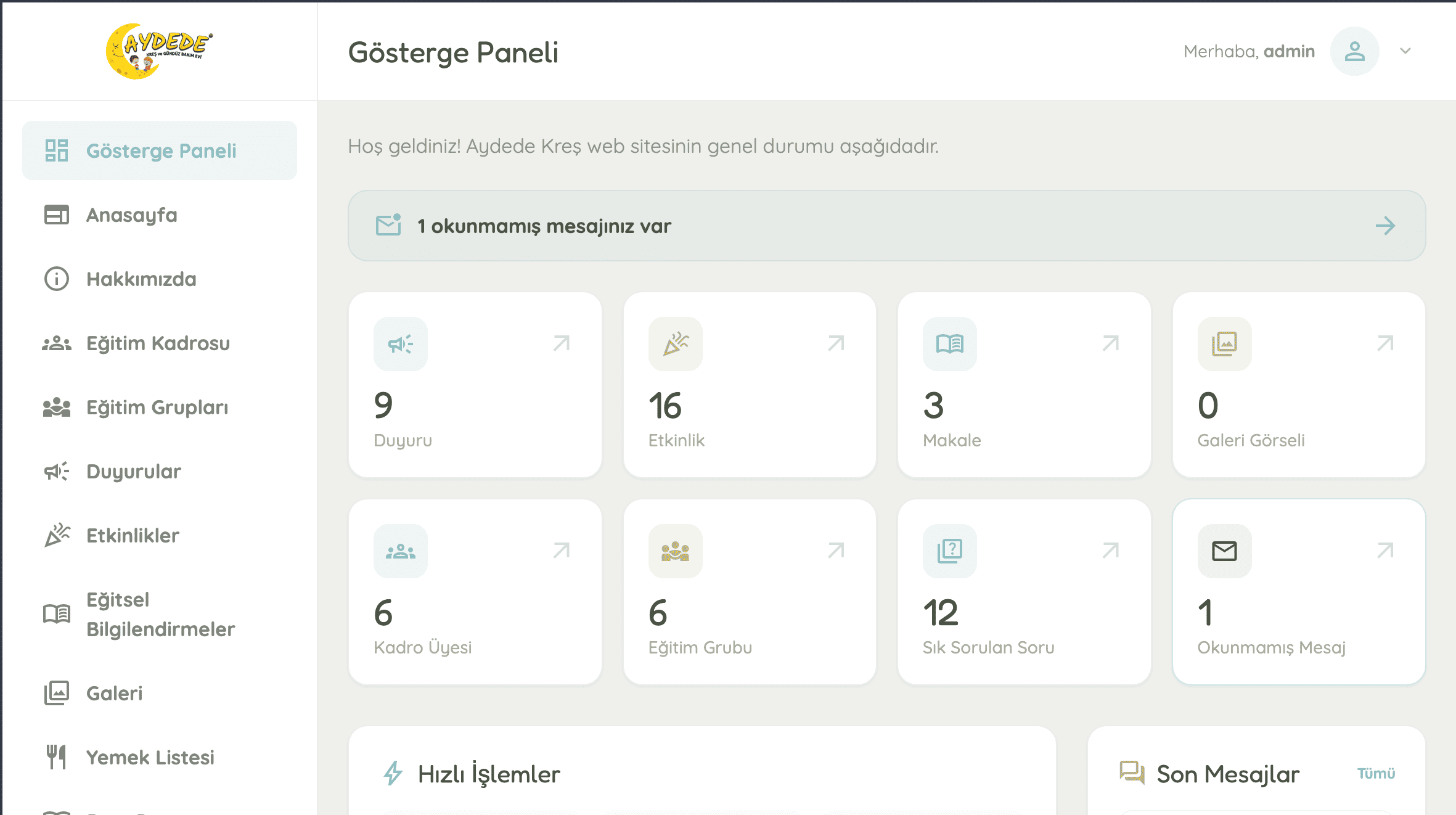Click the Eğitim Kadrosu people icon
The height and width of the screenshot is (815, 1456).
(x=57, y=343)
